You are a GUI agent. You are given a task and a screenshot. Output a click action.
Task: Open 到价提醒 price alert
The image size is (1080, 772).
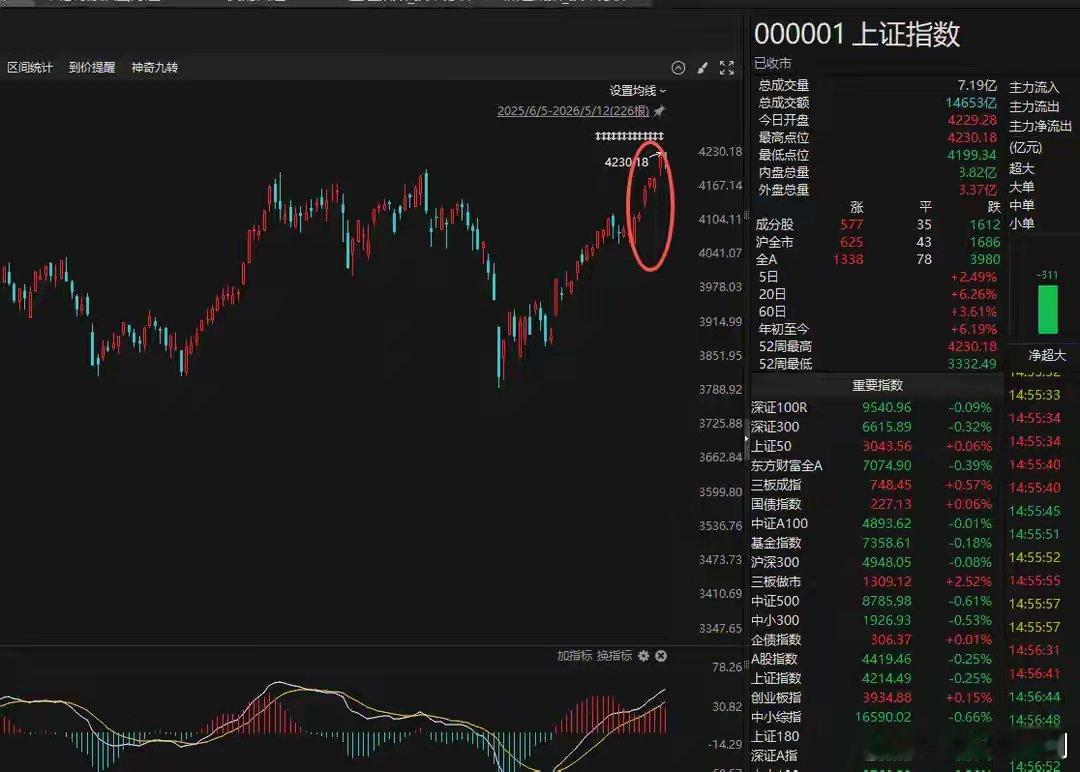pos(92,67)
